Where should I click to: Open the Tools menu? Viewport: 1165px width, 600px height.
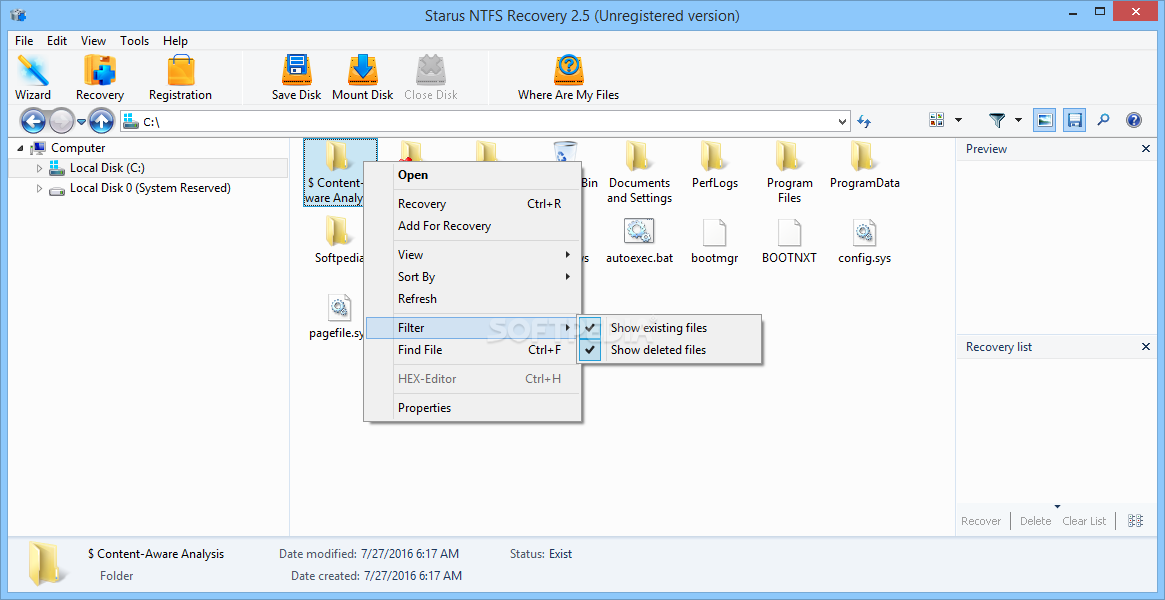(x=134, y=41)
